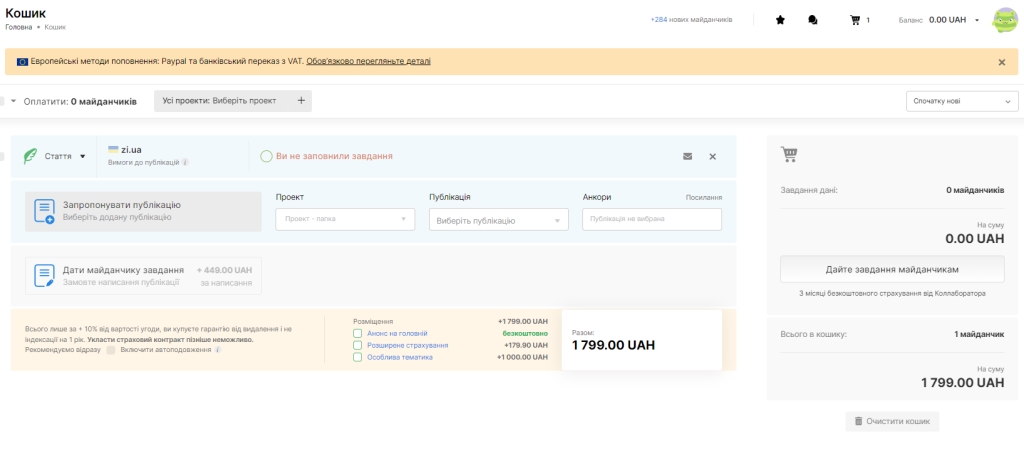This screenshot has height=451, width=1024.
Task: Check the Особлива тематика option
Action: (x=357, y=357)
